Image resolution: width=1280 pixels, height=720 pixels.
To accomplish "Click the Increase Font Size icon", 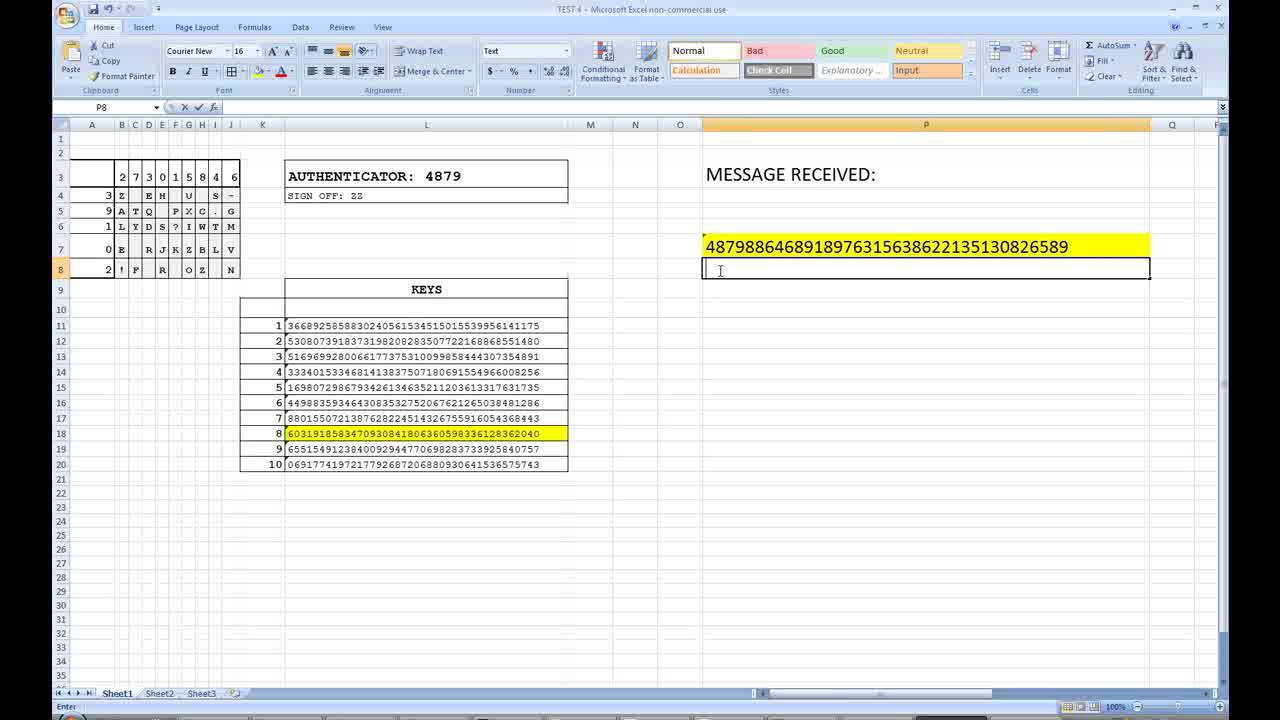I will pos(273,51).
